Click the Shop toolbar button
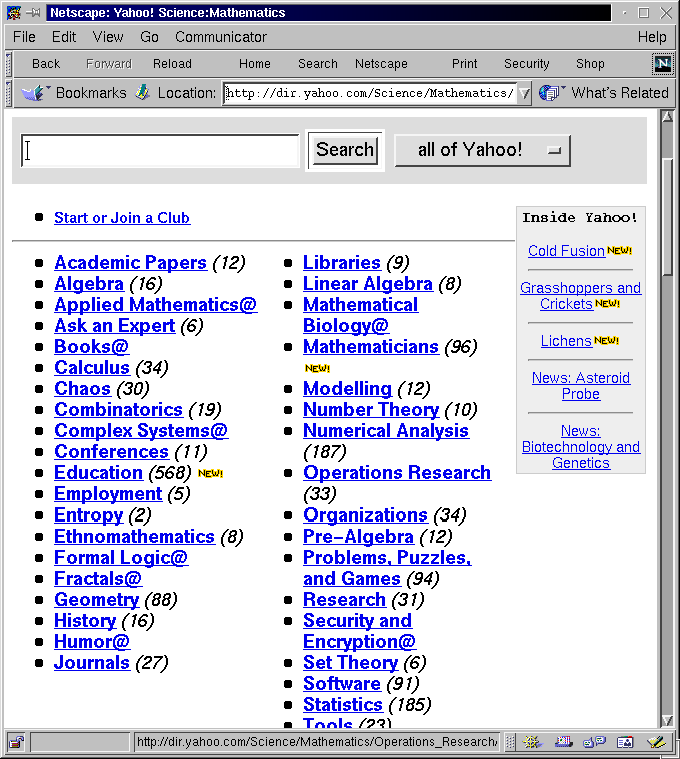Image resolution: width=680 pixels, height=759 pixels. tap(590, 64)
